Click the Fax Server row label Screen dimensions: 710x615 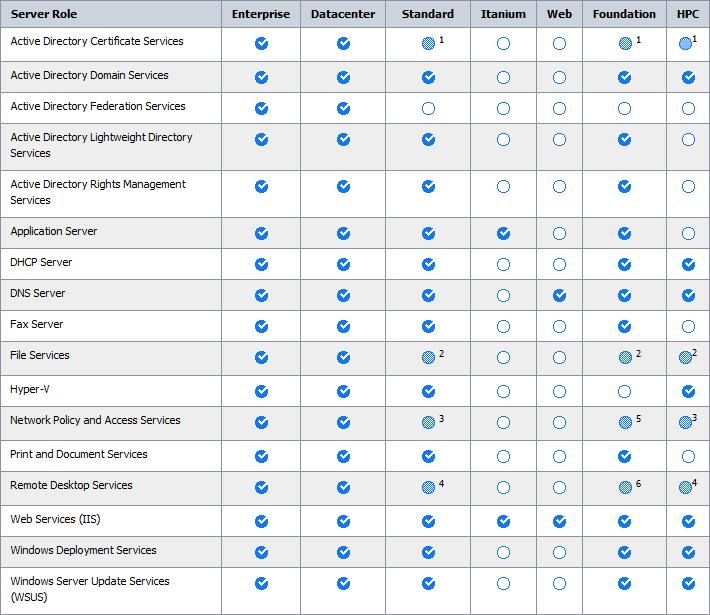[37, 324]
